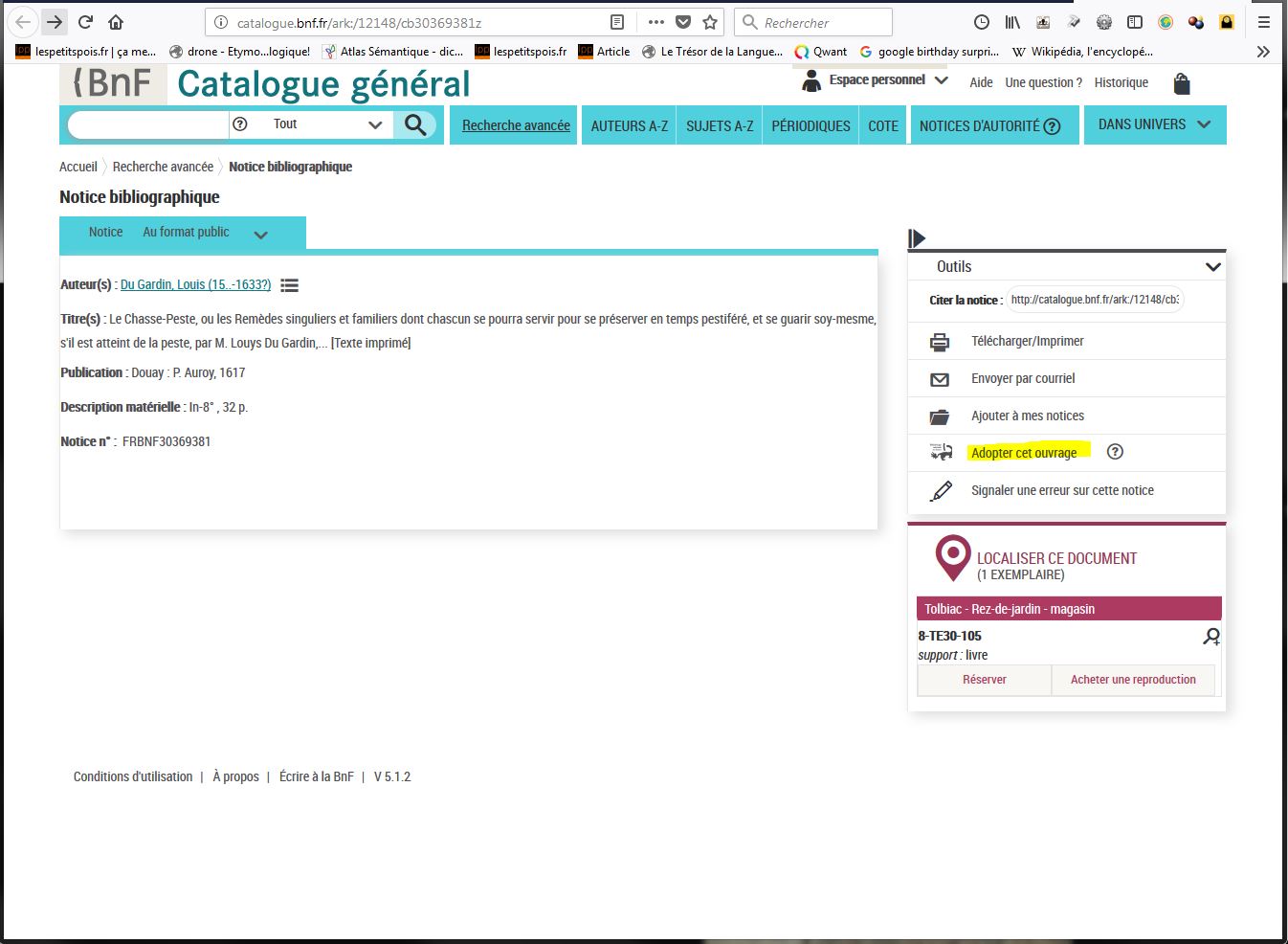Collapse the Outils panel chevron
Screen dimensions: 1288x944
[x=1212, y=267]
